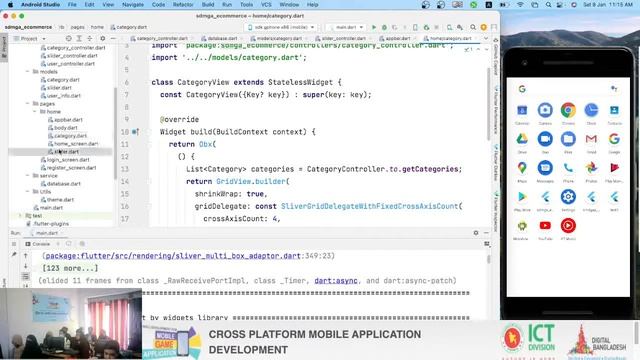Viewport: 640px width, 360px height.
Task: Open the main.dart run configuration dropdown
Action: (346, 27)
